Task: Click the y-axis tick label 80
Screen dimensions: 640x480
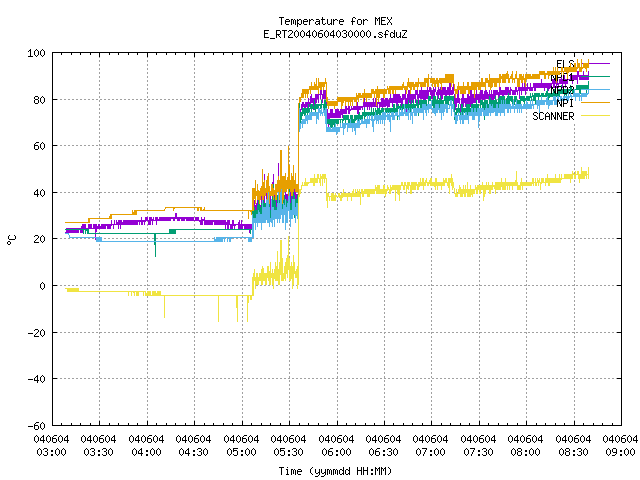Action: coord(40,100)
